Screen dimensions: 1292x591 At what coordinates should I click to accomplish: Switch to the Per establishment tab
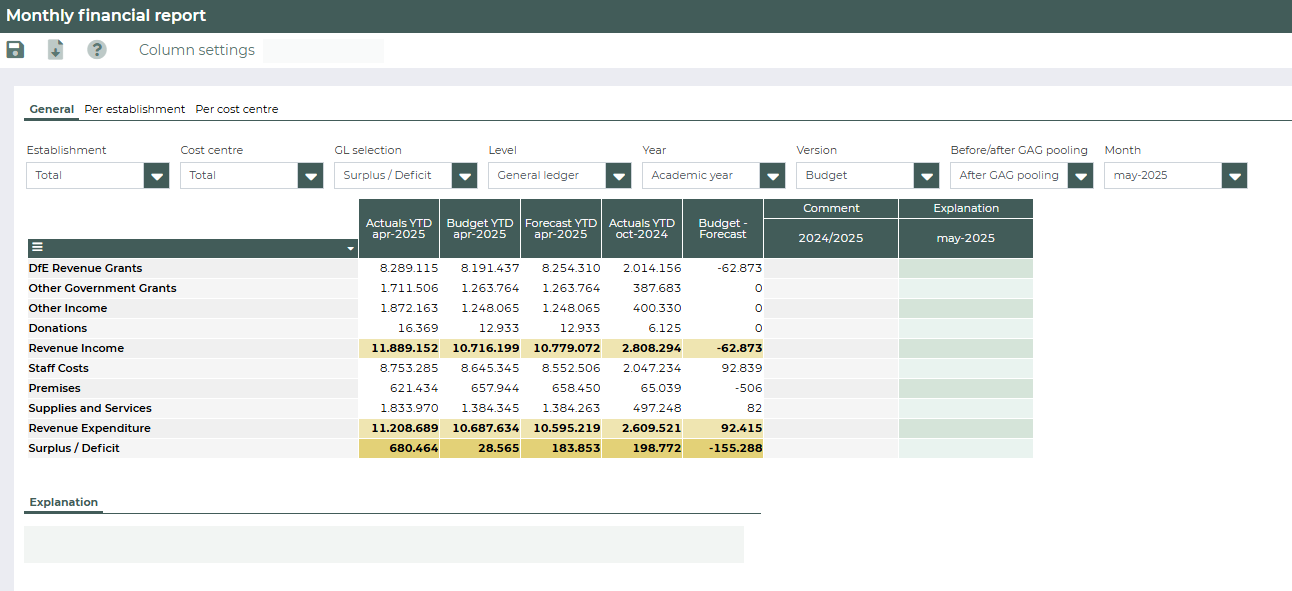134,109
